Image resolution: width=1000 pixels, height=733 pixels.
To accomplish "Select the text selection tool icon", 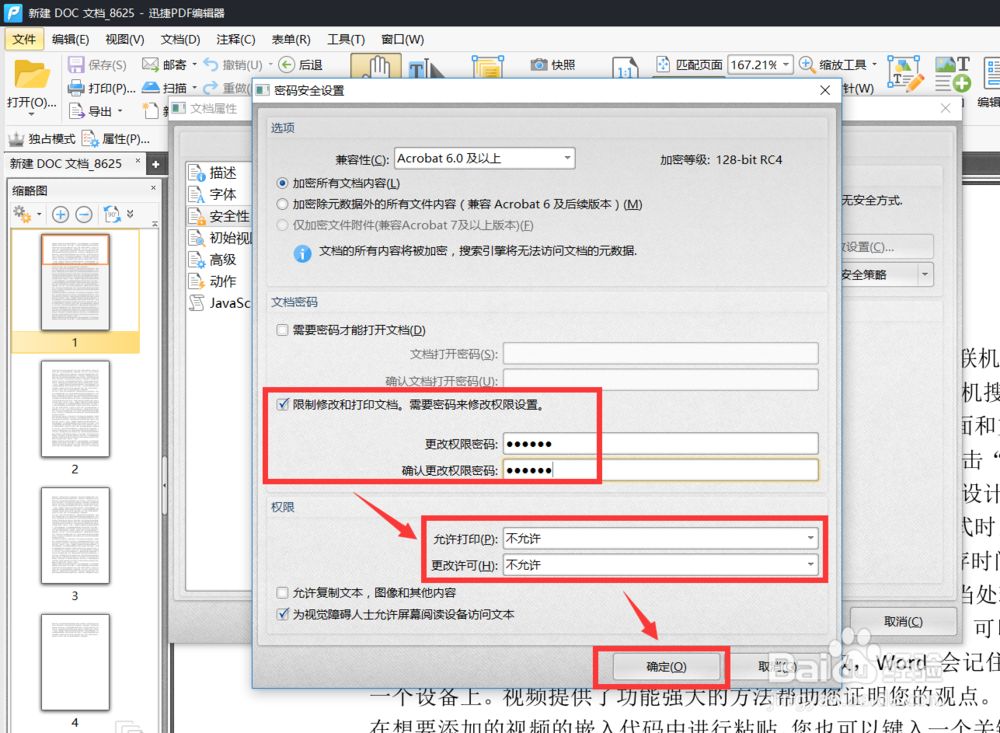I will click(426, 68).
